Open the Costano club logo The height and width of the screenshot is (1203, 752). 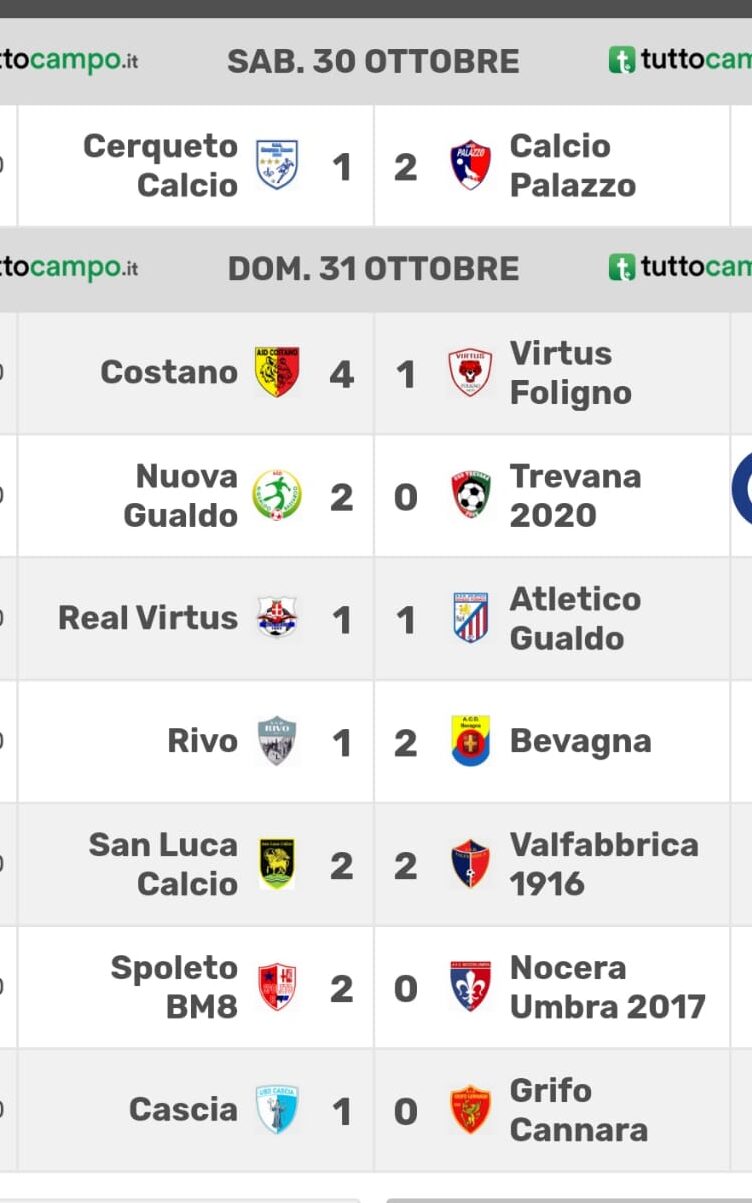click(277, 372)
